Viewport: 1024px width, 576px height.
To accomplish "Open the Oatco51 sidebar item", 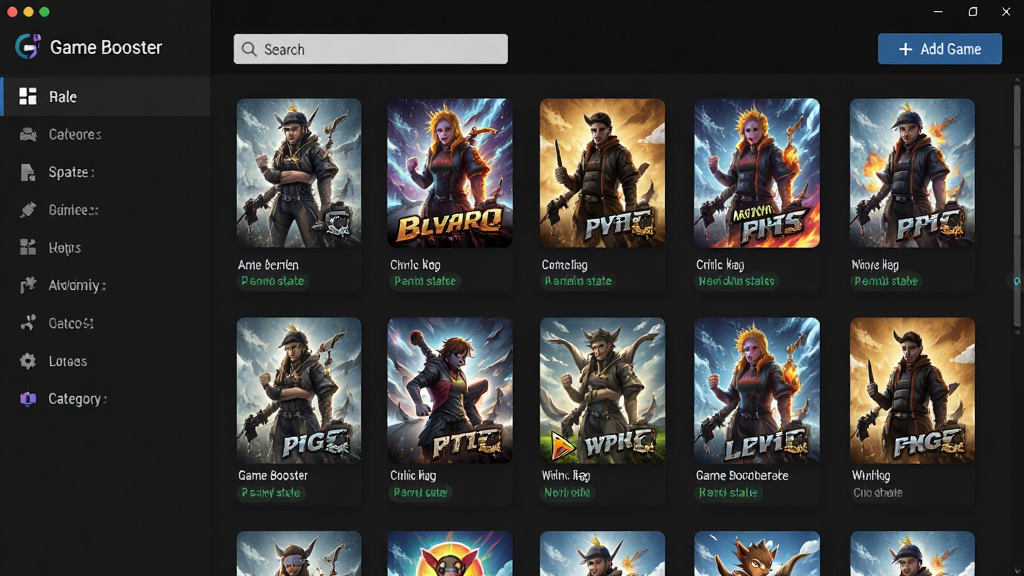I will (105, 323).
